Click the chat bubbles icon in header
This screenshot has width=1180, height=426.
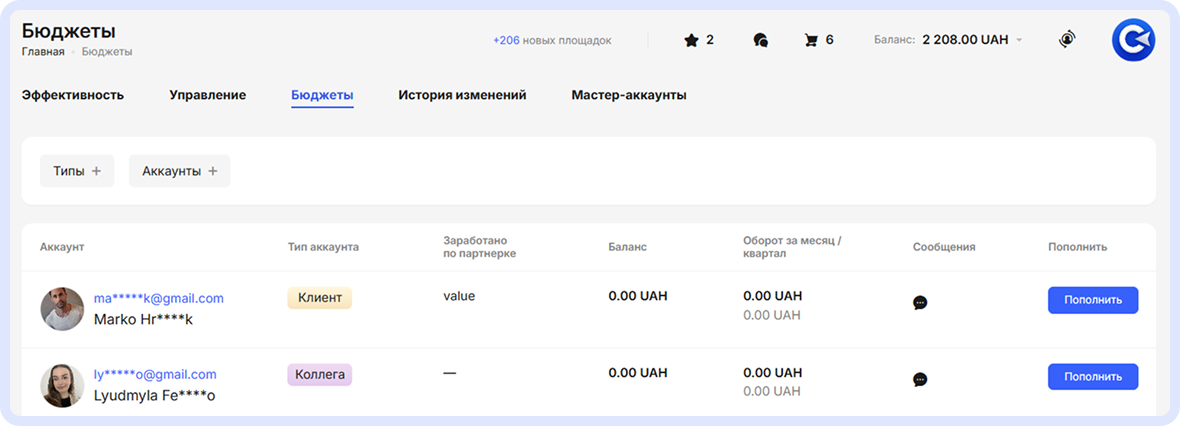click(760, 40)
